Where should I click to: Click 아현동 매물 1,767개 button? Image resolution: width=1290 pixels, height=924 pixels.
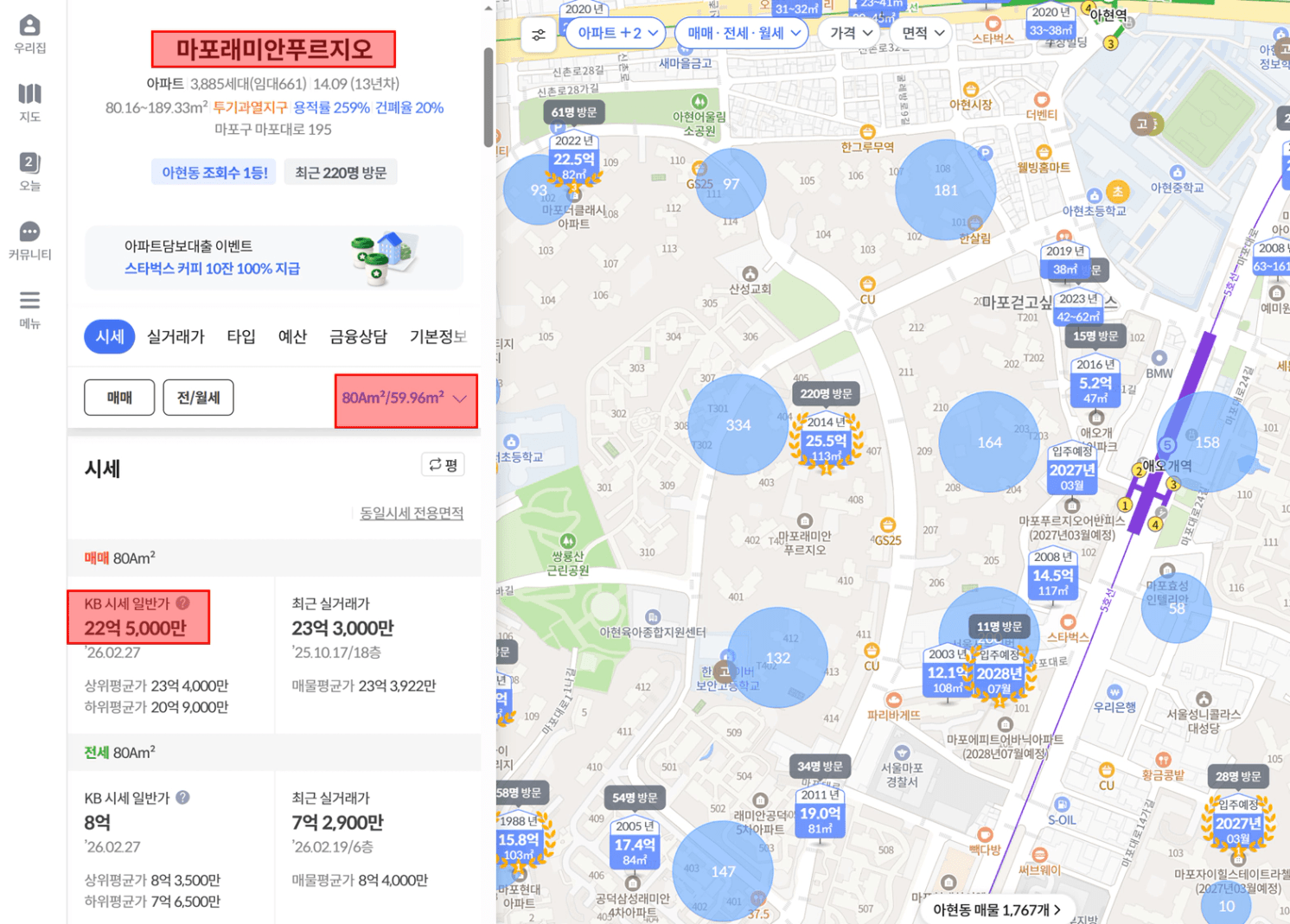pyautogui.click(x=996, y=909)
